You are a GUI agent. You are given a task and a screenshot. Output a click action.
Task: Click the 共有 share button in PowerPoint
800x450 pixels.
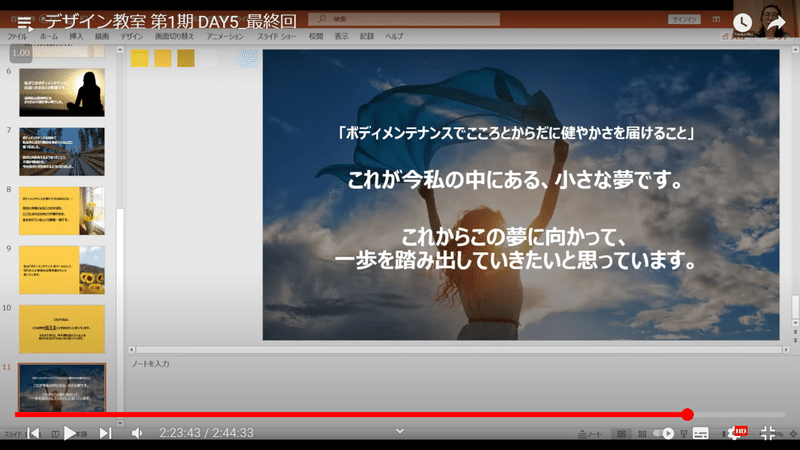tap(735, 36)
